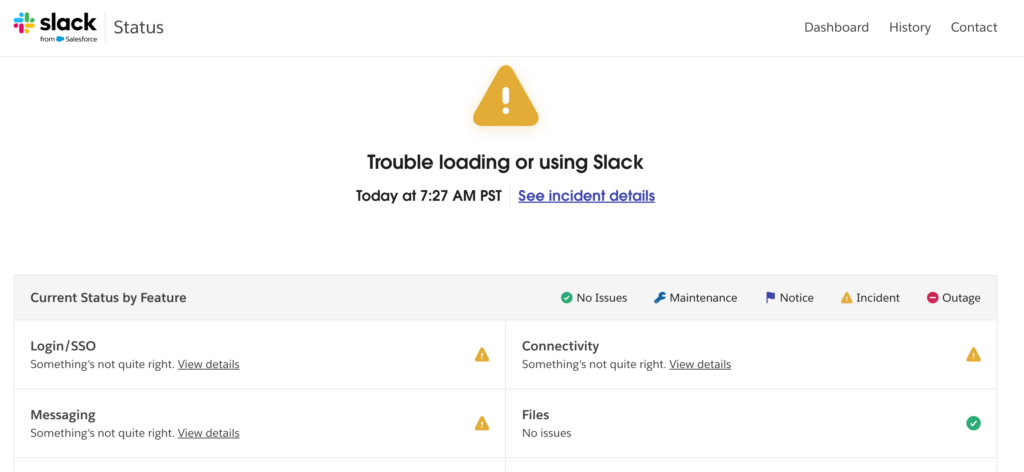
Task: Click the Login/SSO incident warning icon
Action: (482, 354)
